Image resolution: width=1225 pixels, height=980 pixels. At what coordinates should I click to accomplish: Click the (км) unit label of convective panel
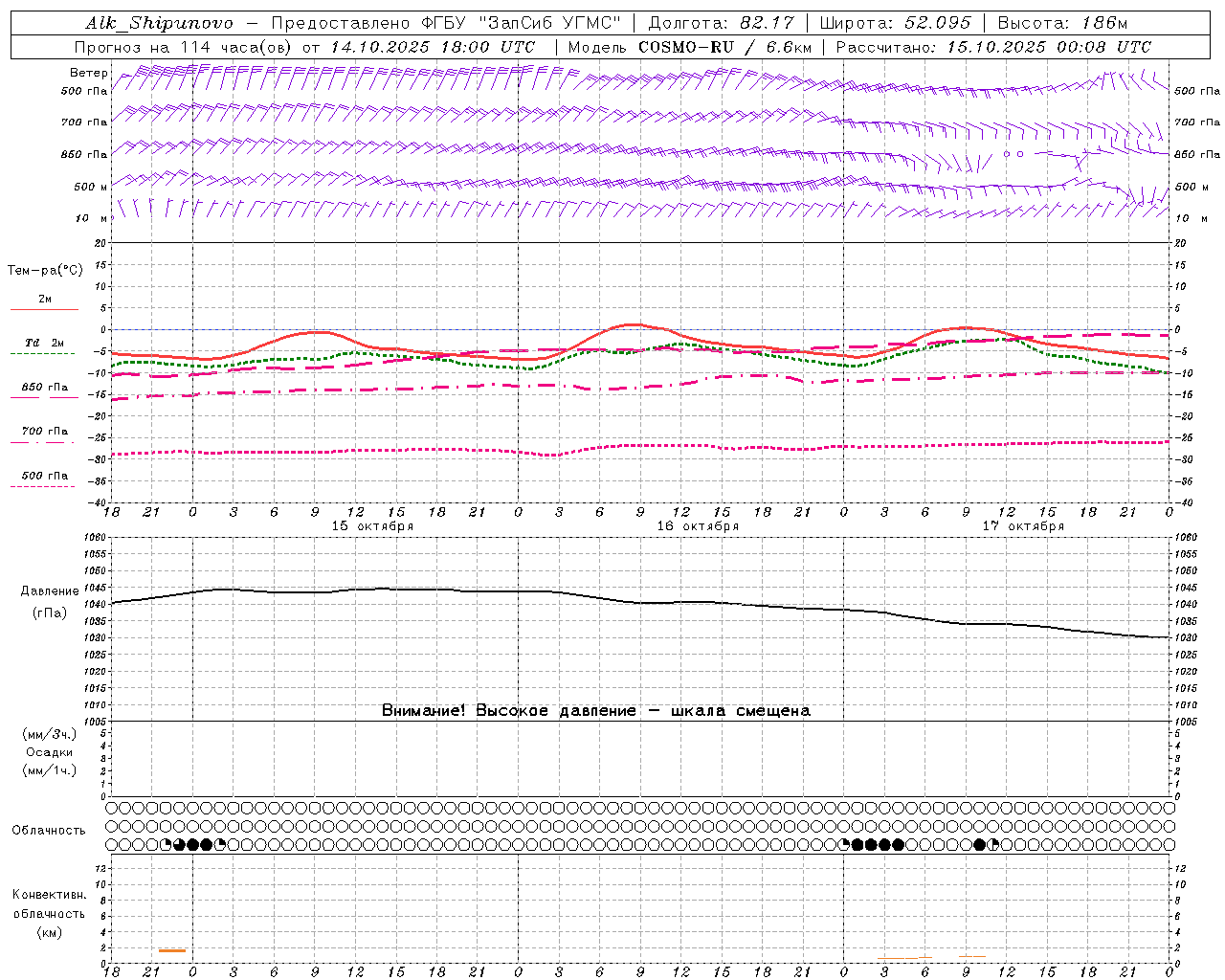49,932
